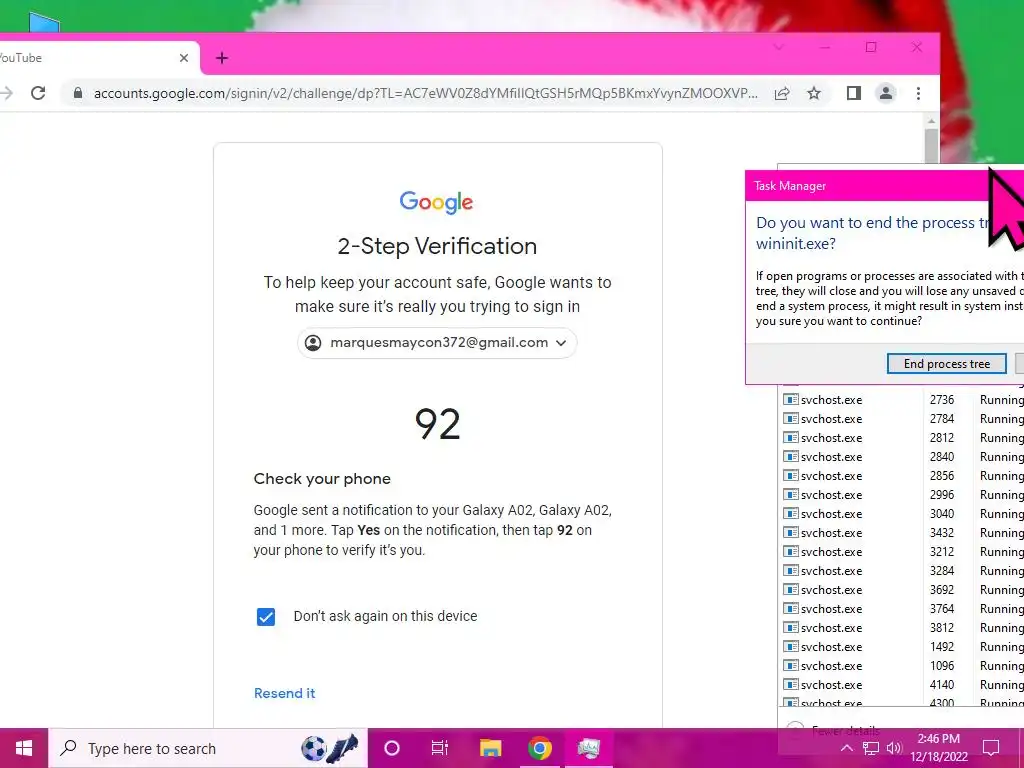This screenshot has height=768, width=1024.
Task: Click the Type here to search box
Action: (208, 748)
